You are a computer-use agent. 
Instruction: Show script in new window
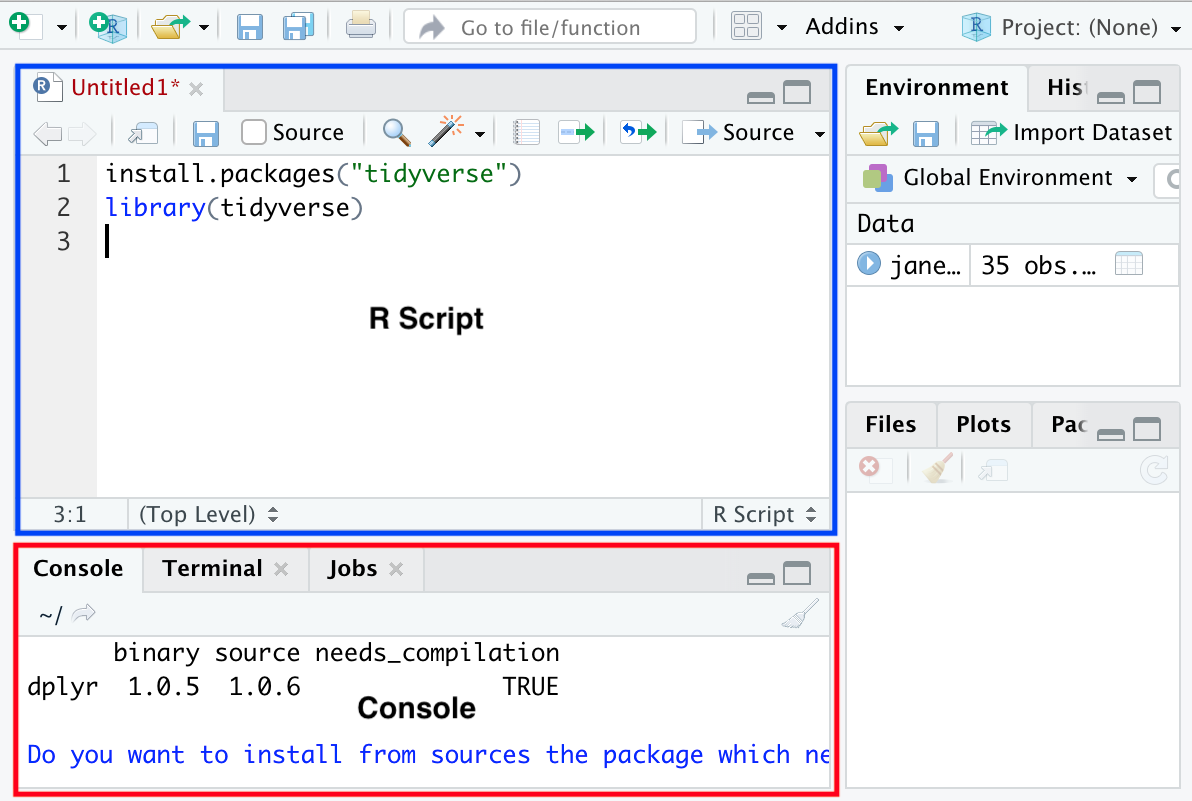(x=143, y=133)
